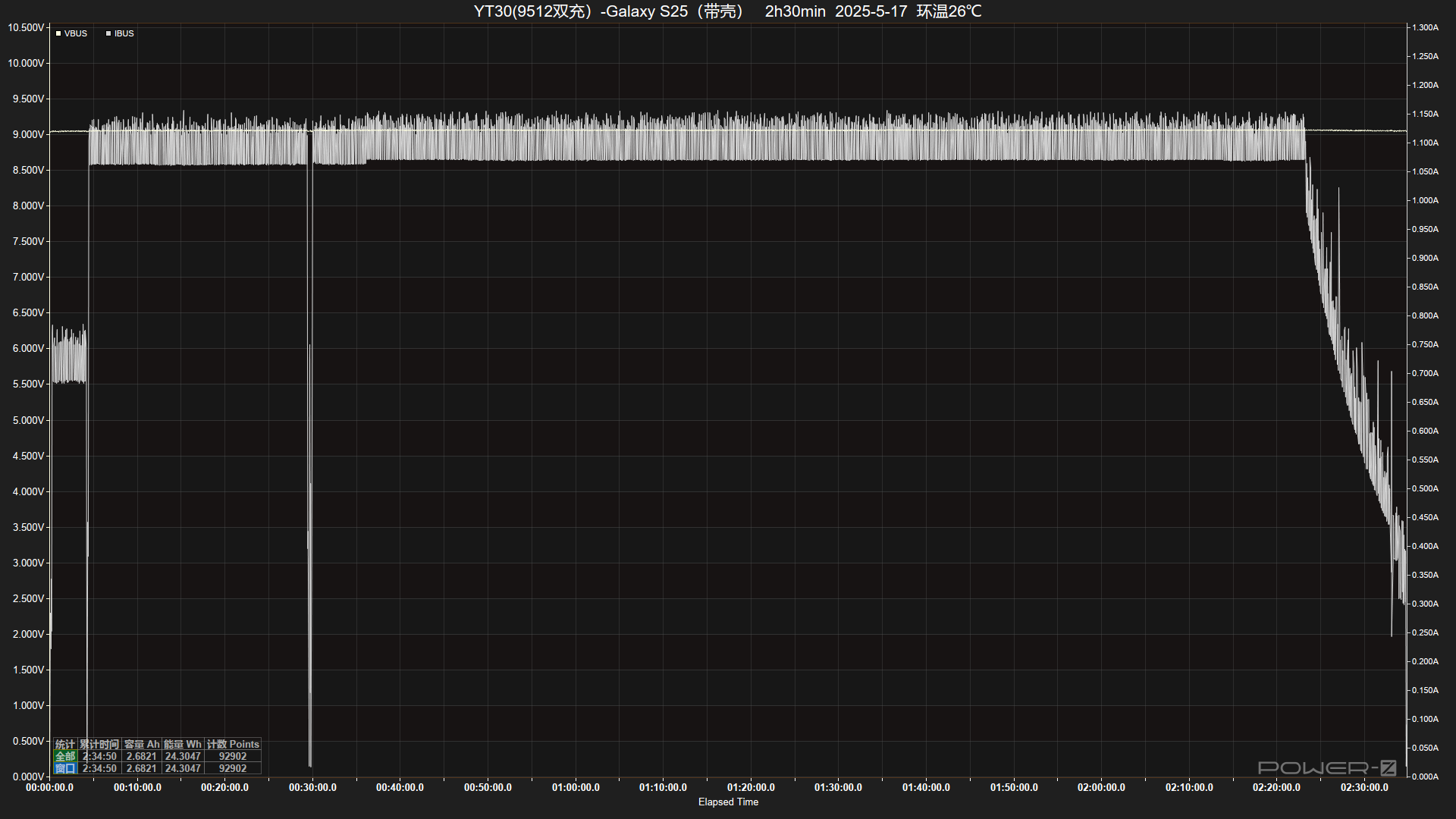The height and width of the screenshot is (819, 1456).
Task: Click the 00:30:00.0 time axis tick
Action: coord(312,787)
